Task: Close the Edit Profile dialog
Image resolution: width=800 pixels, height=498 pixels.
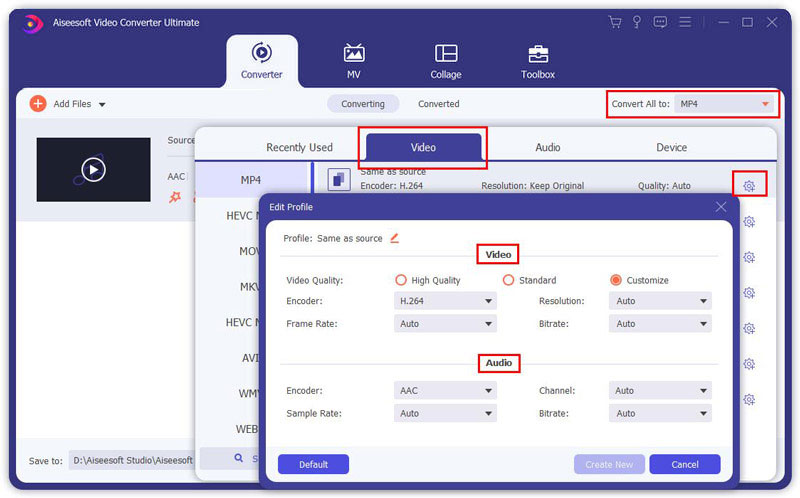Action: point(720,207)
